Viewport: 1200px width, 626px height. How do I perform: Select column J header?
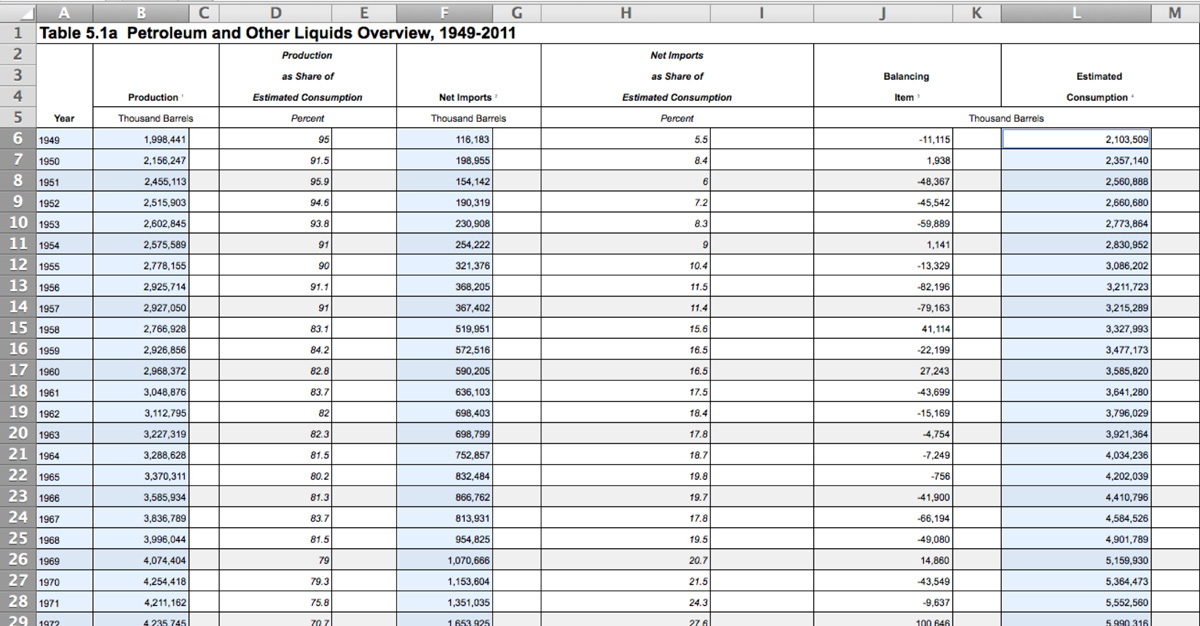[883, 11]
